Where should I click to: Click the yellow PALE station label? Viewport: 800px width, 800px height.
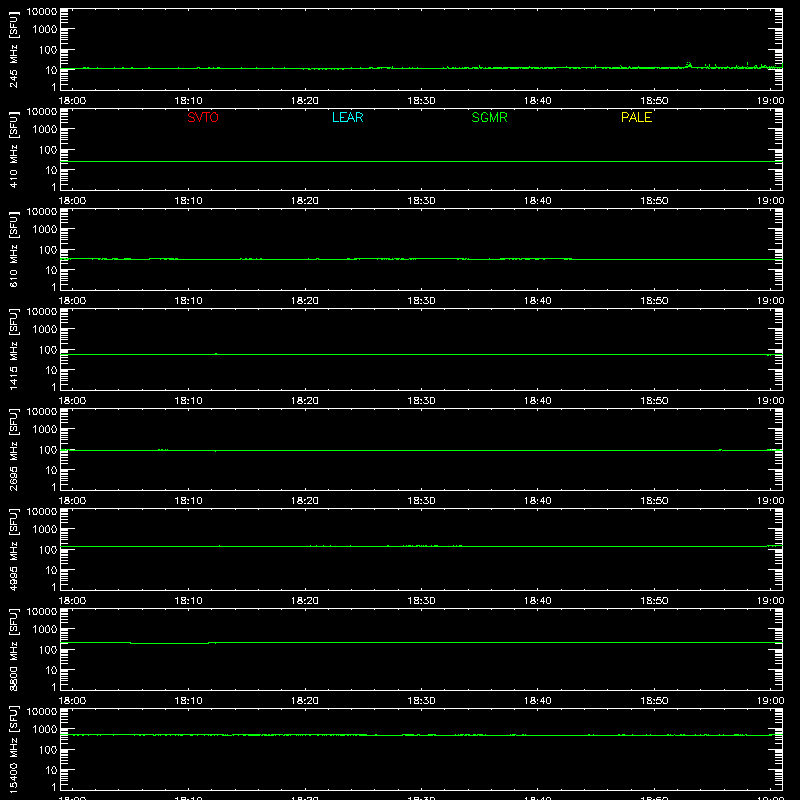[x=636, y=117]
